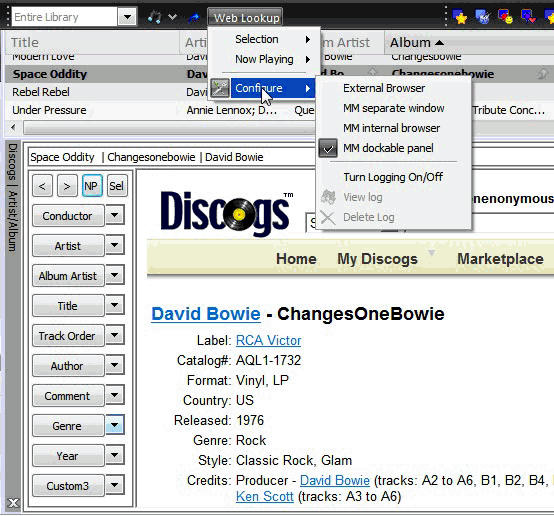Expand the Custom3 dropdown arrow

point(115,485)
